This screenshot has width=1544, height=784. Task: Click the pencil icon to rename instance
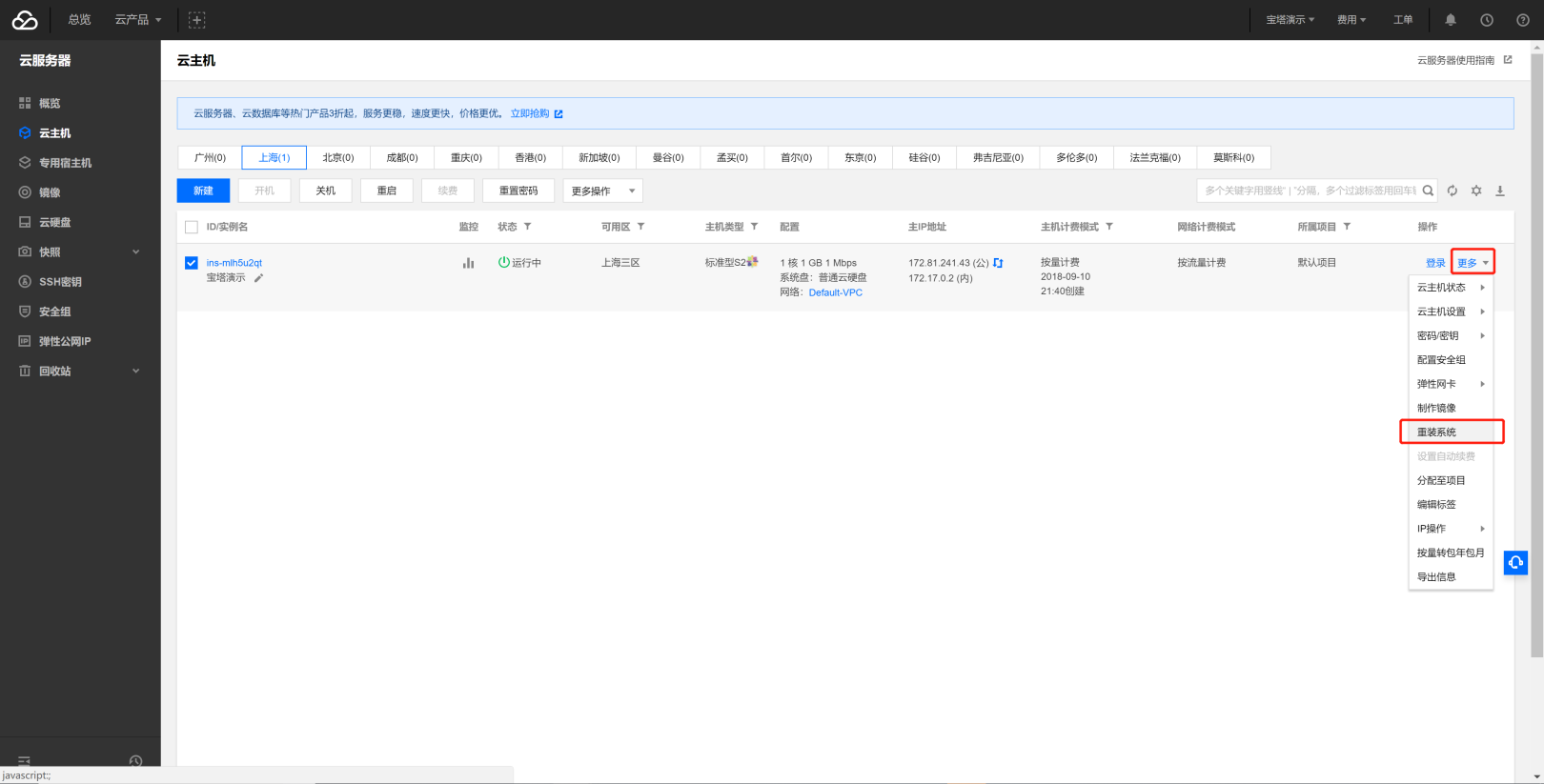tap(258, 278)
